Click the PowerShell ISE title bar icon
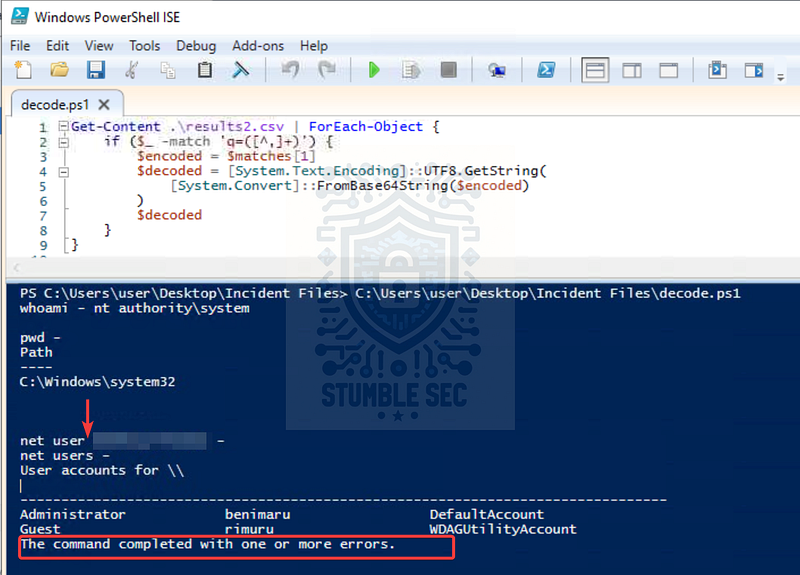The height and width of the screenshot is (575, 800). [20, 16]
